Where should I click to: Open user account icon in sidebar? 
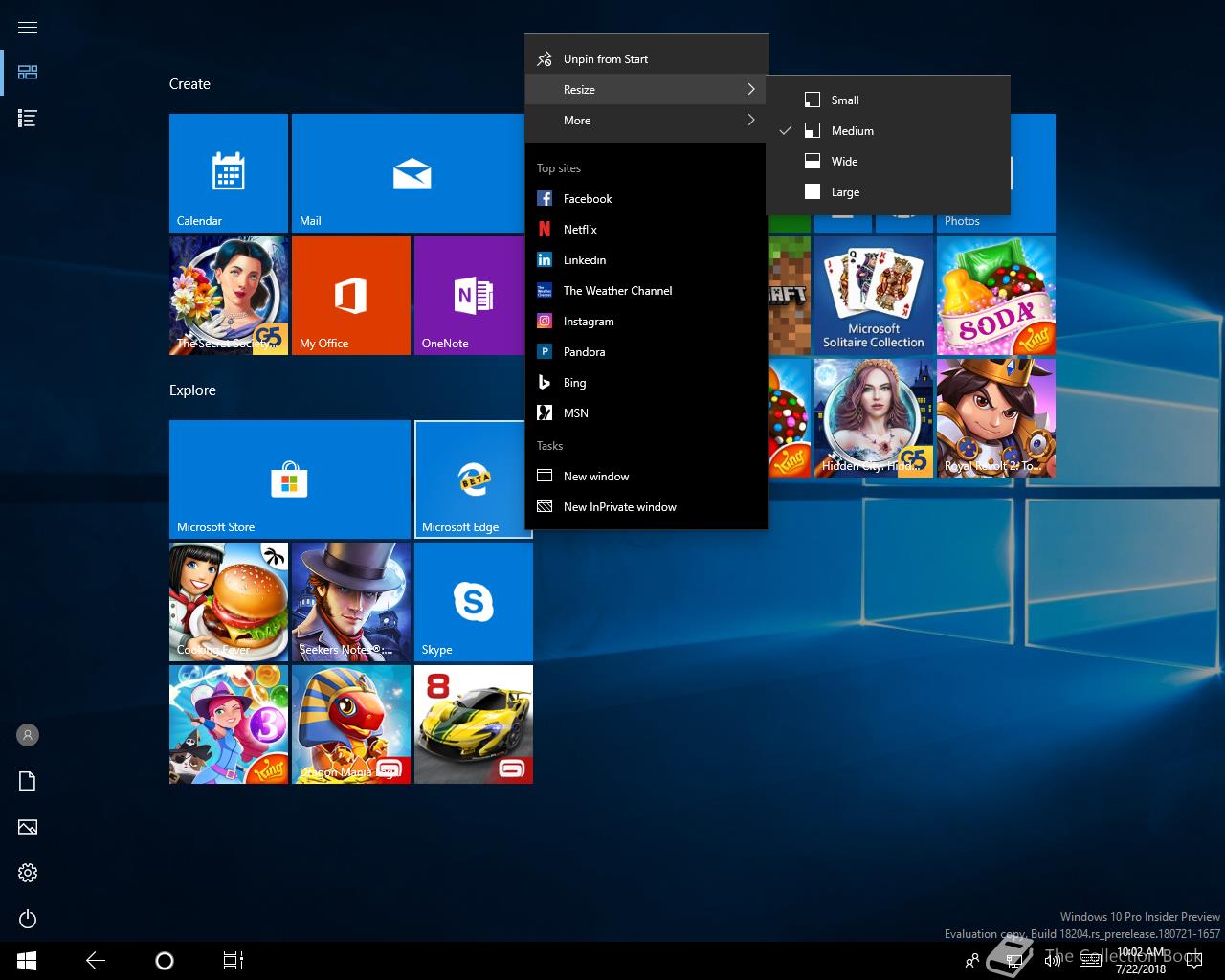pos(28,735)
